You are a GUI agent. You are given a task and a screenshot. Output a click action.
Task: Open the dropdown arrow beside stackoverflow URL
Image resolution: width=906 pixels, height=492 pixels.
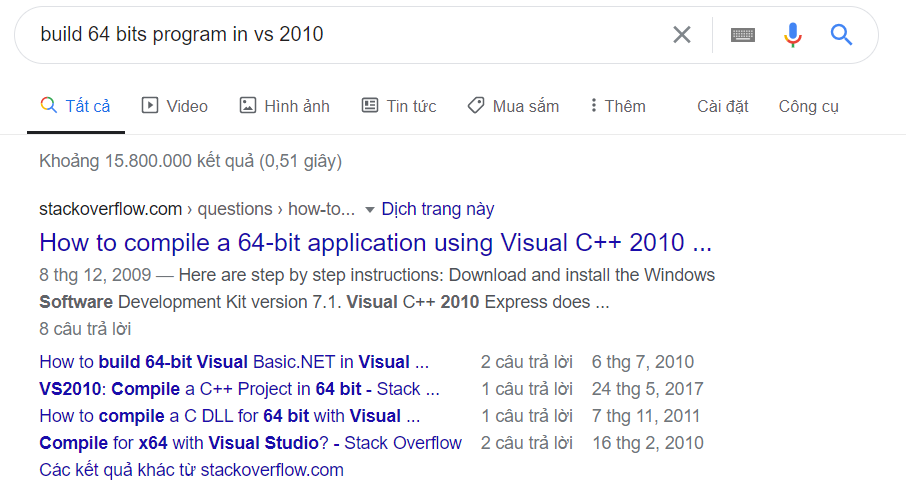[370, 210]
